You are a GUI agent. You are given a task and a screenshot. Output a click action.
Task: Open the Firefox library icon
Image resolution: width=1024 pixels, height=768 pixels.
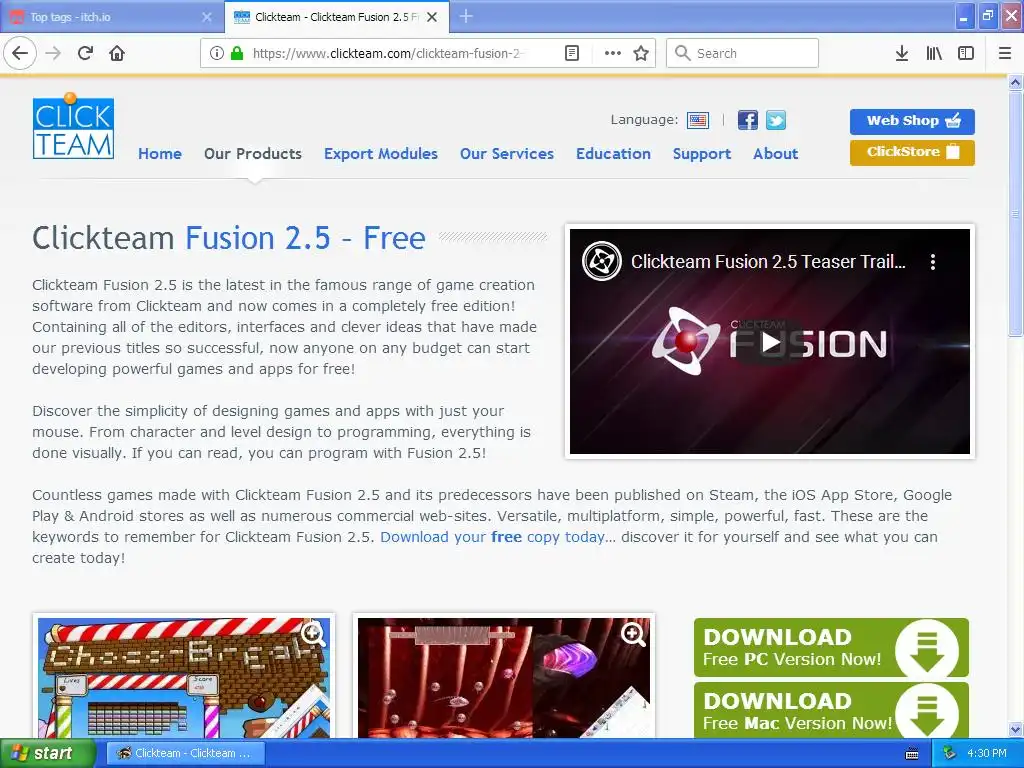[934, 53]
